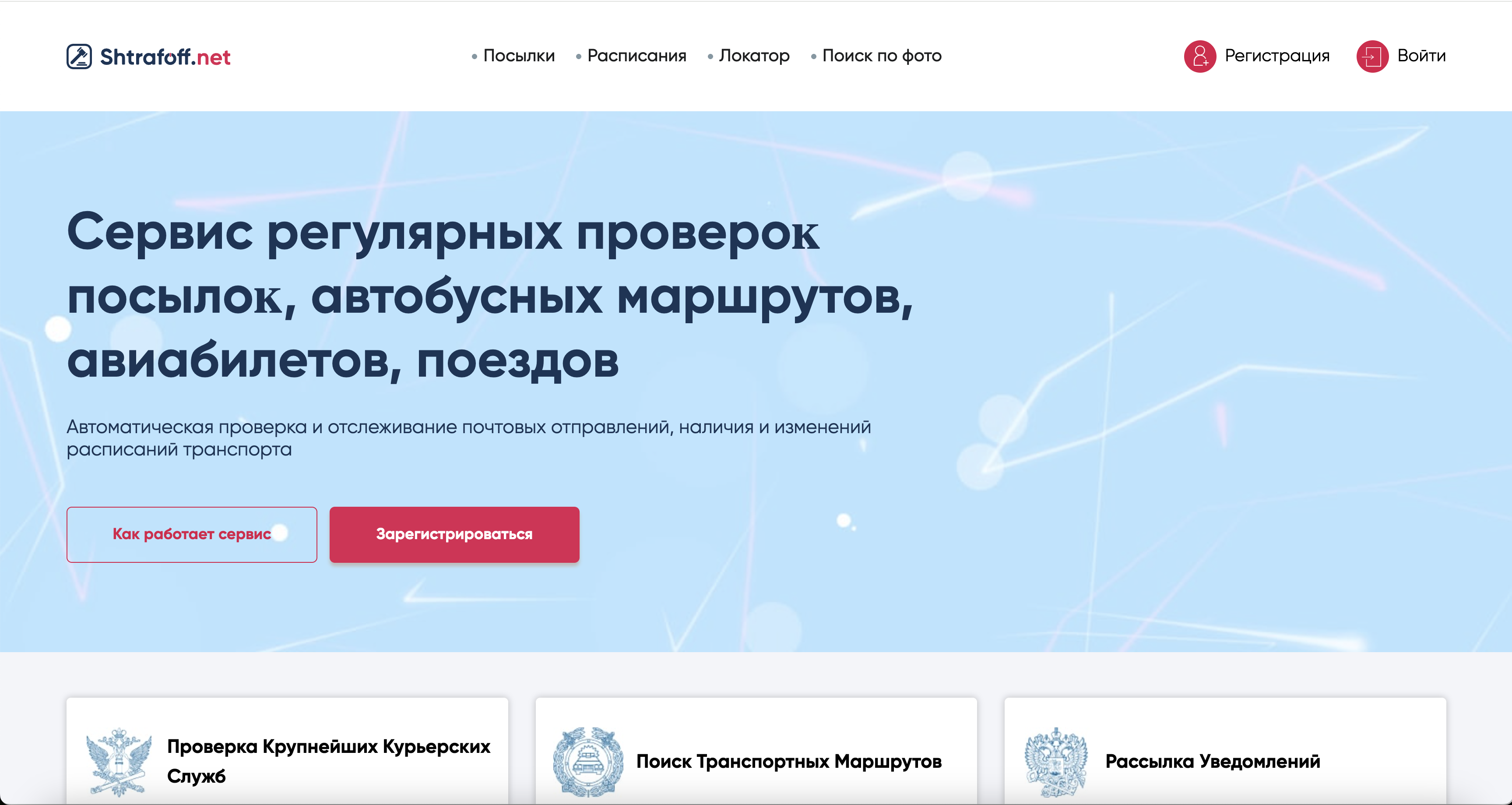Image resolution: width=1512 pixels, height=805 pixels.
Task: Click the eagle emblem on courier services card
Action: click(x=119, y=762)
